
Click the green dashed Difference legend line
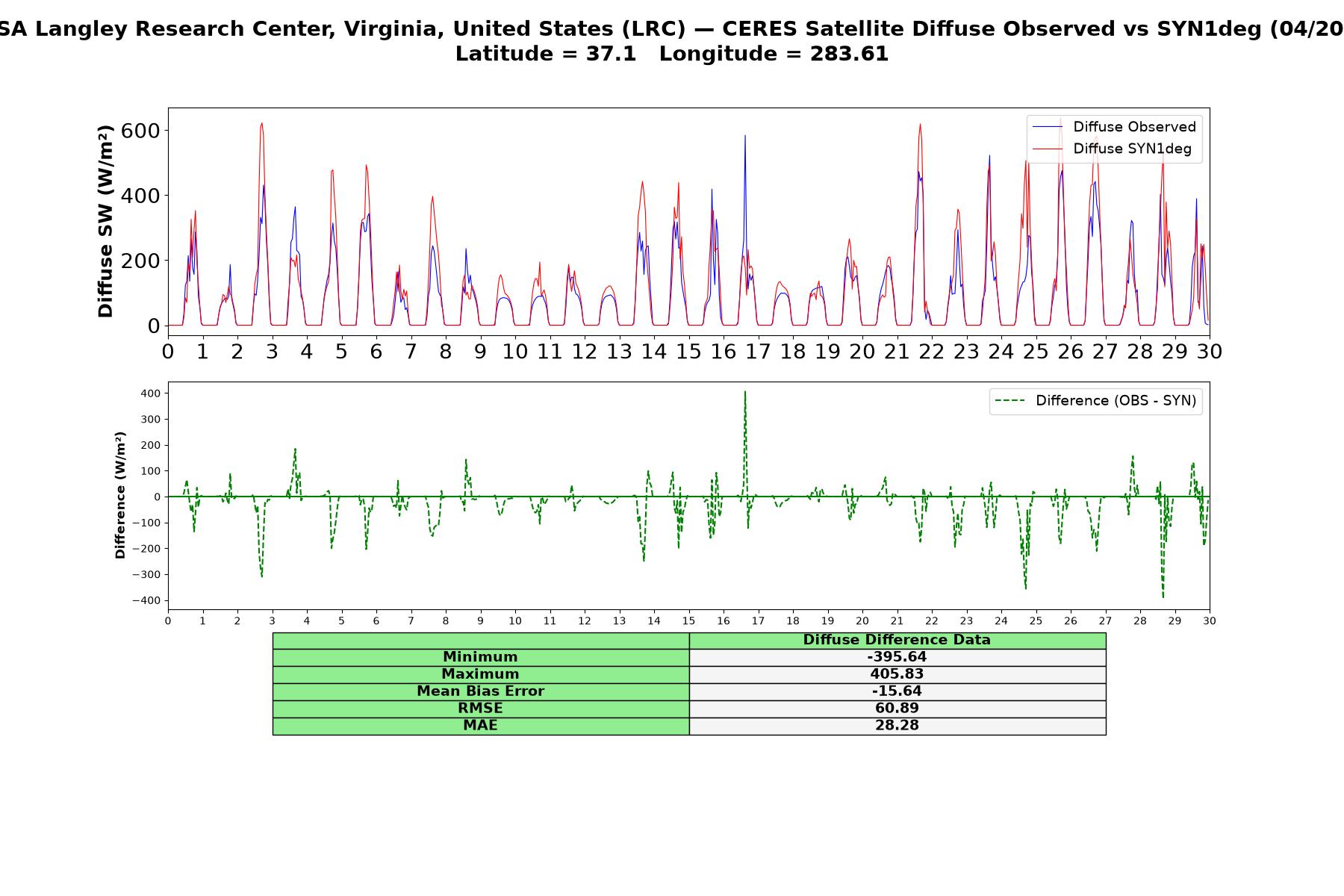1009,401
